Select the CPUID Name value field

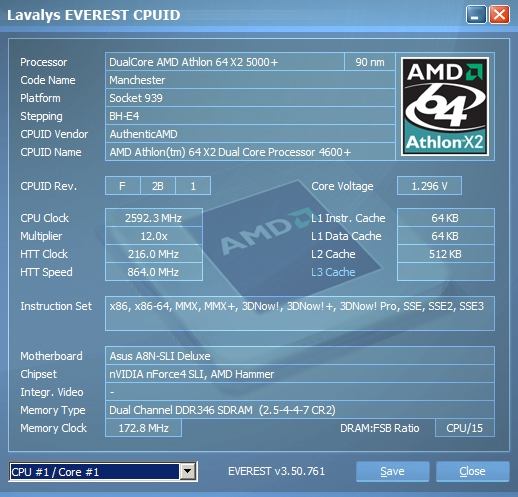coord(250,152)
